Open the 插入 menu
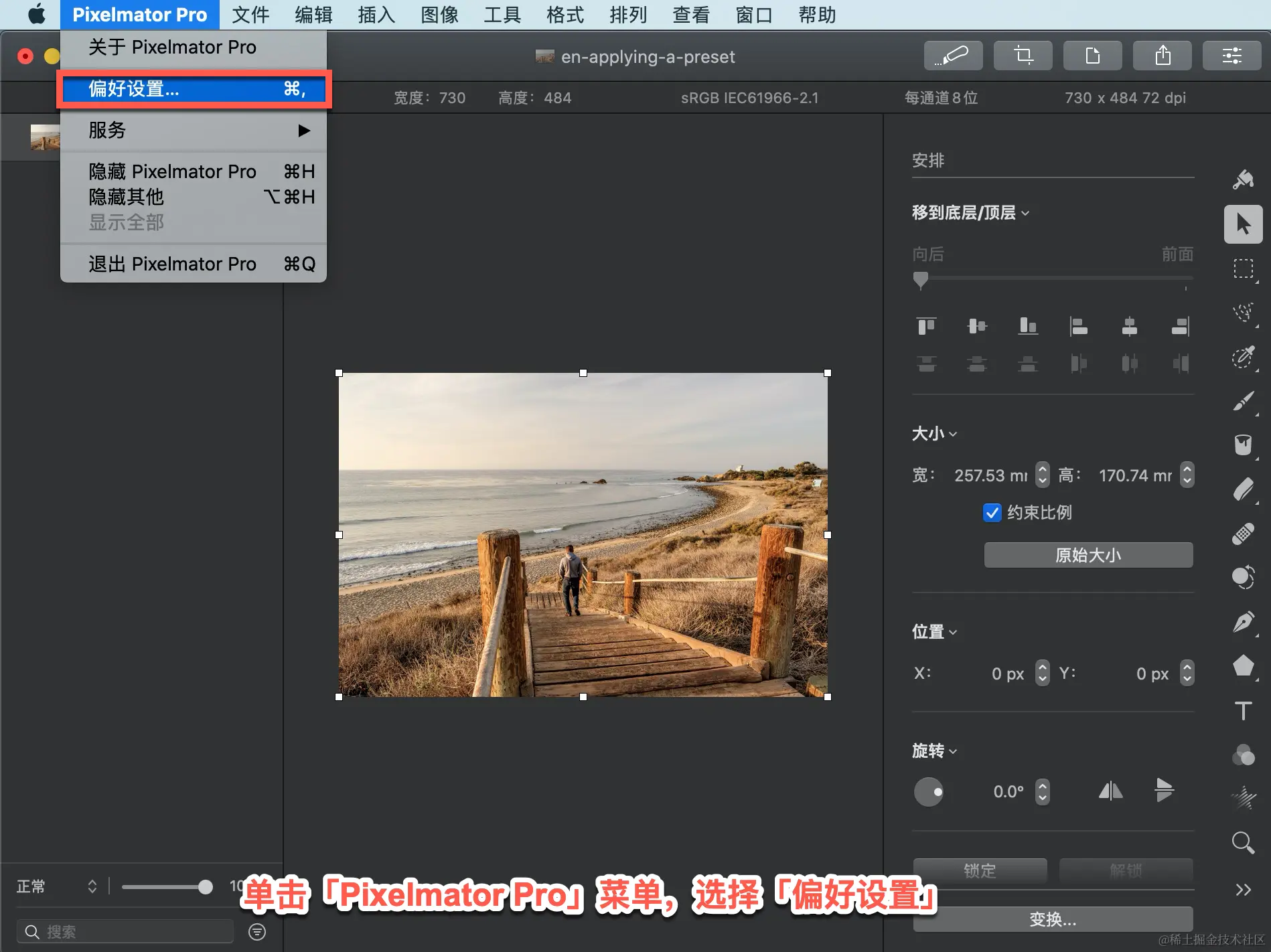The image size is (1271, 952). (376, 15)
